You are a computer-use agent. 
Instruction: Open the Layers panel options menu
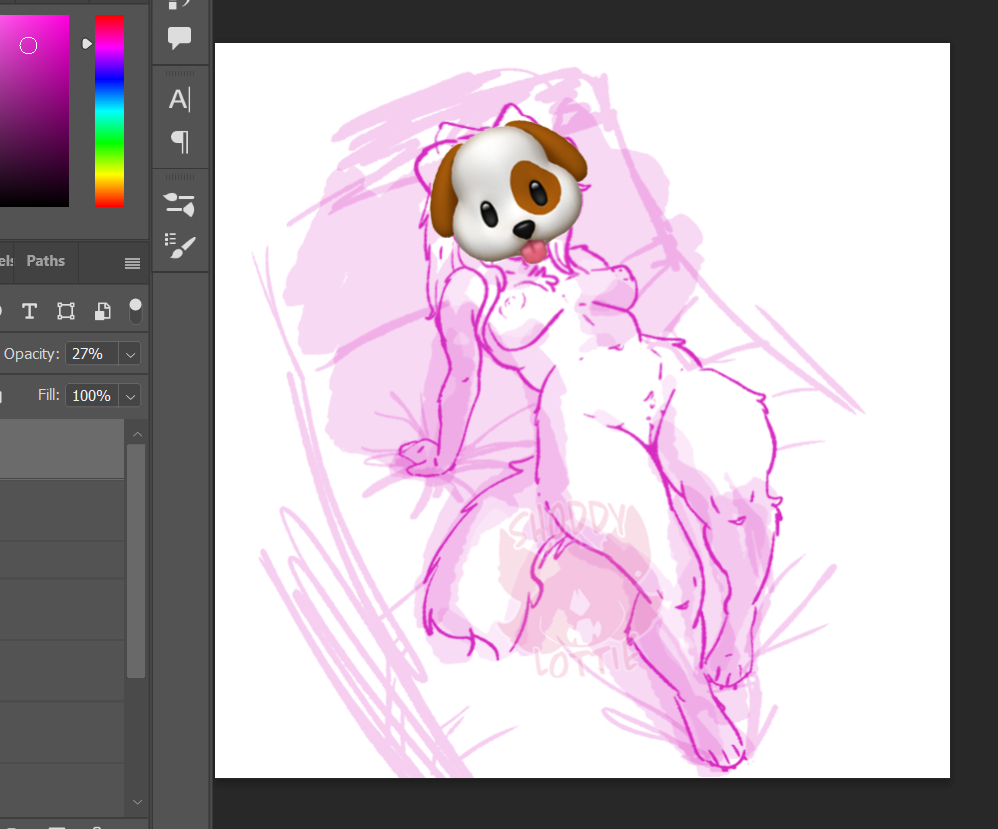click(x=132, y=263)
